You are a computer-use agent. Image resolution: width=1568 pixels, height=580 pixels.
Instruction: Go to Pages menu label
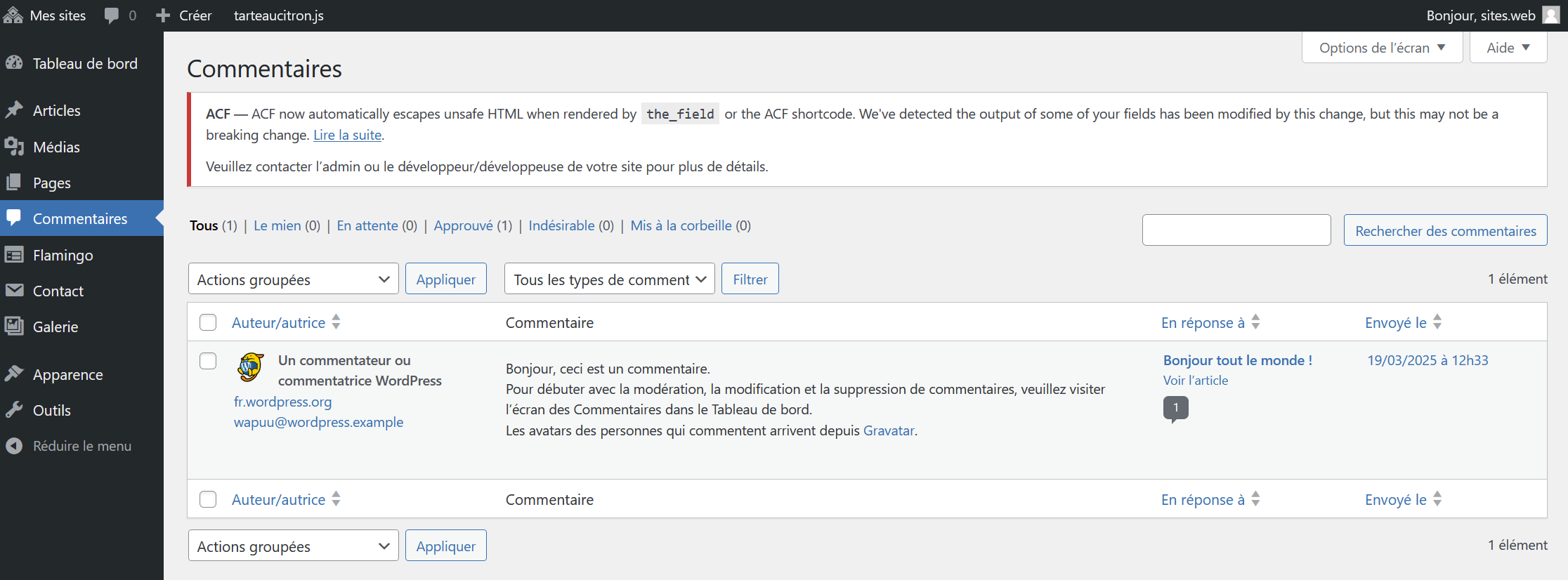point(52,183)
